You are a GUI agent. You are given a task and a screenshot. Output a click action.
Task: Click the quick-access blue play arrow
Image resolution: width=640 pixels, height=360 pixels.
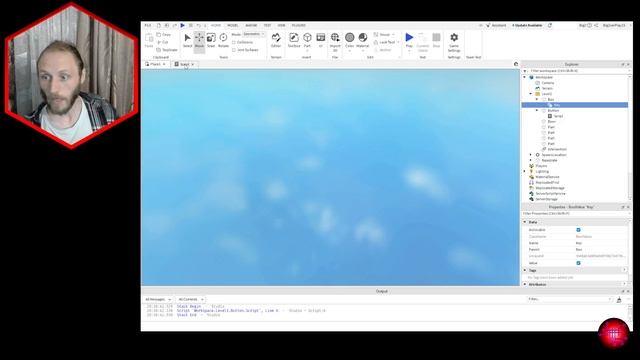[182, 25]
